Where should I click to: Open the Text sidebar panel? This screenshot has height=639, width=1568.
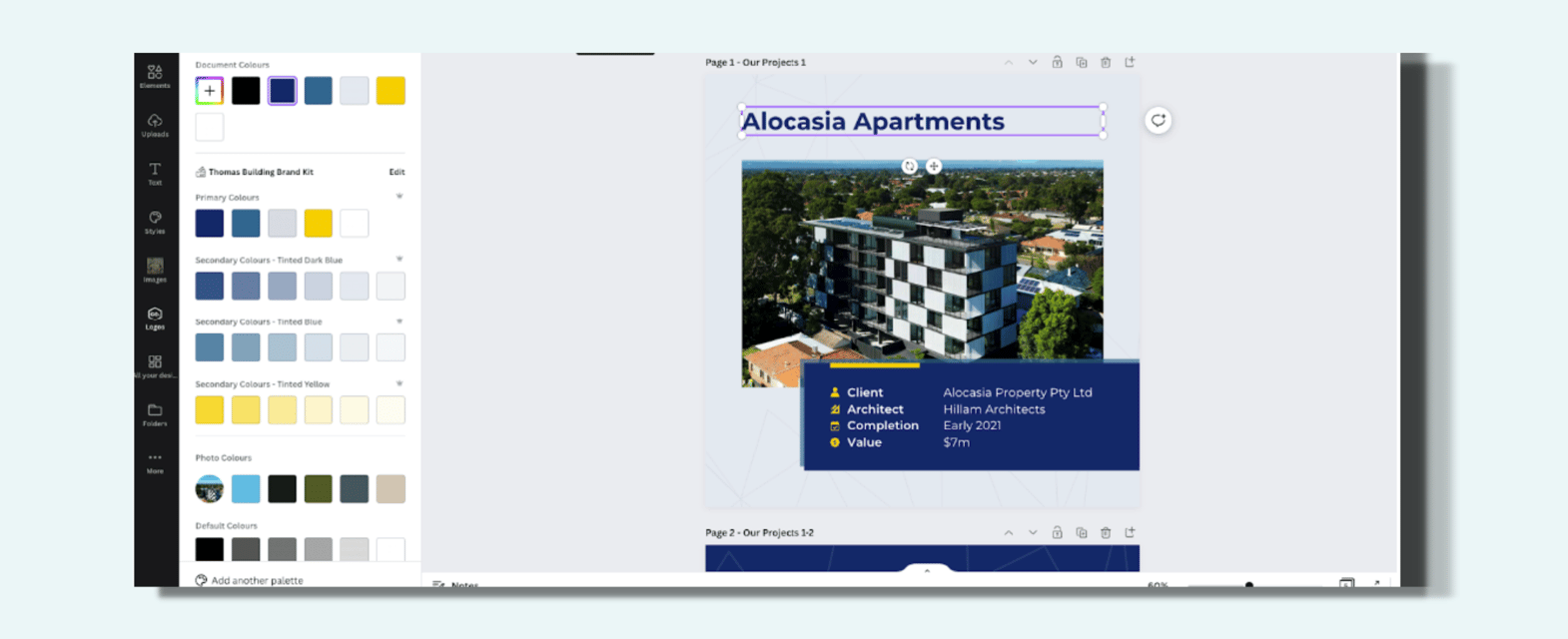[155, 174]
